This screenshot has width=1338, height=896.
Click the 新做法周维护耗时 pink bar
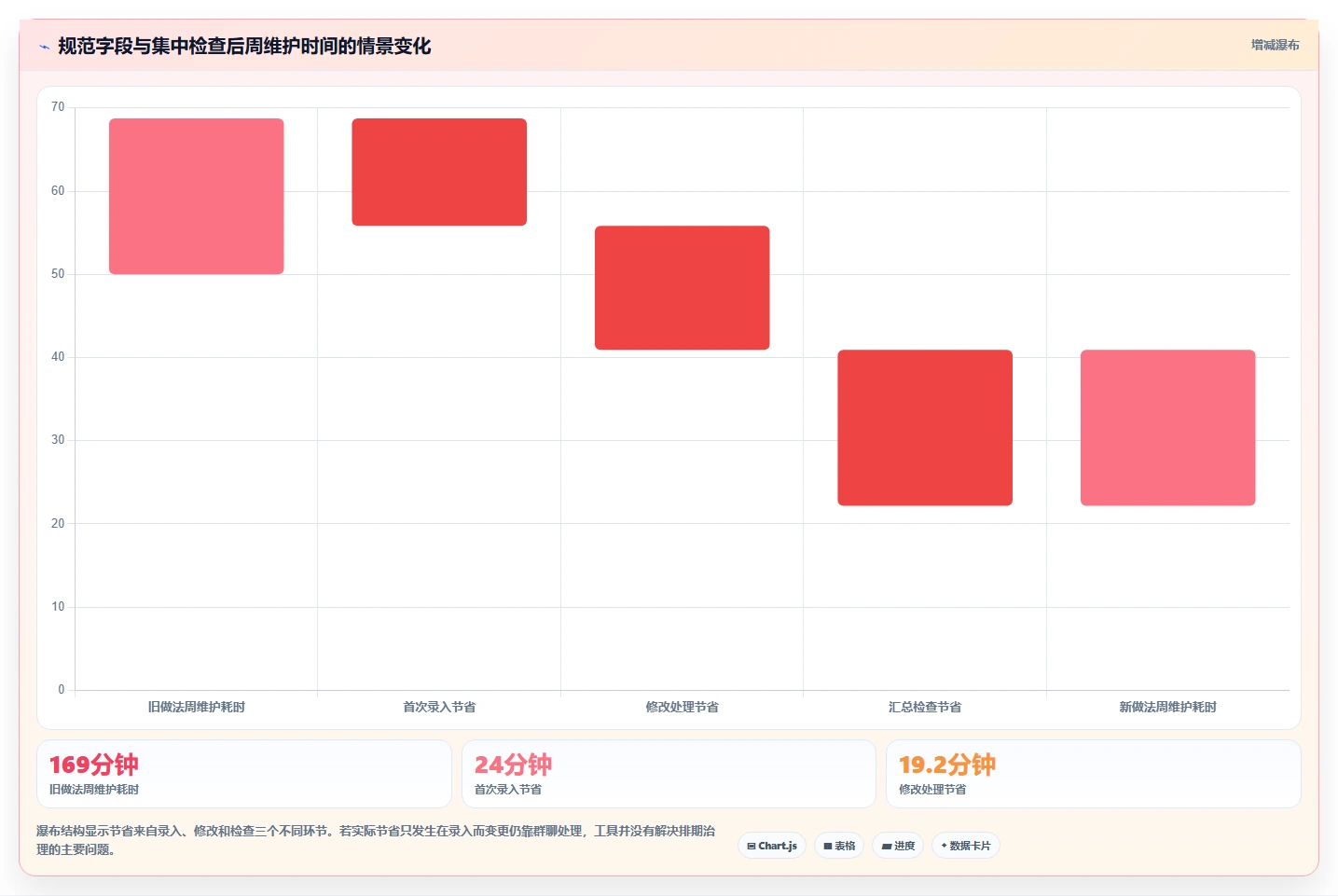point(1168,428)
